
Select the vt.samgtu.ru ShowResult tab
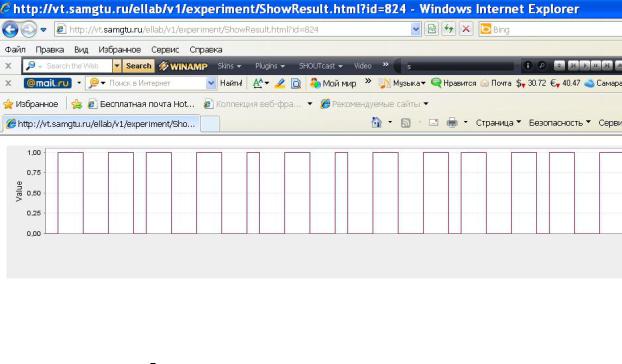click(101, 124)
